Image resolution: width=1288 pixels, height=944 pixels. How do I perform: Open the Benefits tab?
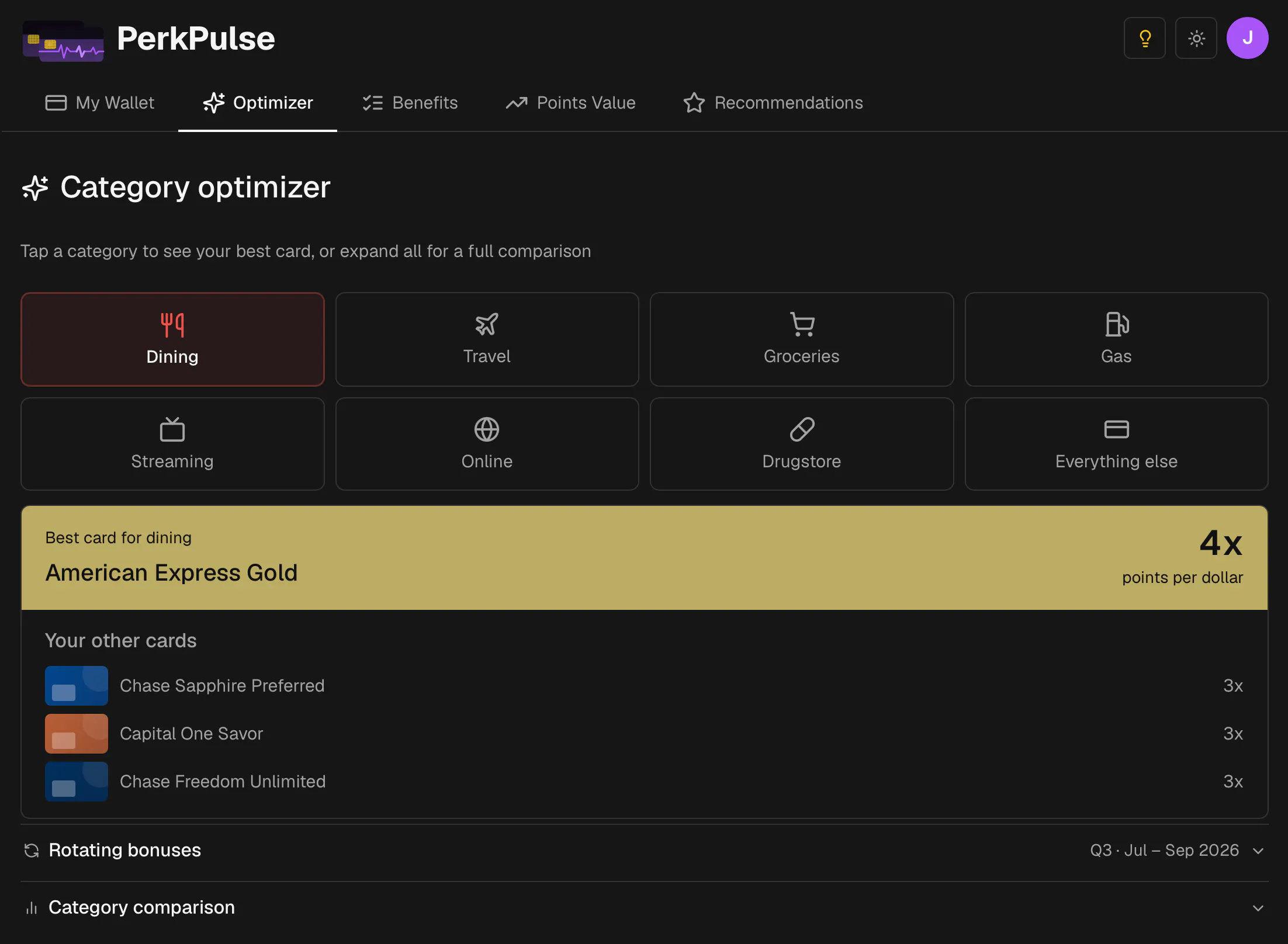(x=410, y=103)
